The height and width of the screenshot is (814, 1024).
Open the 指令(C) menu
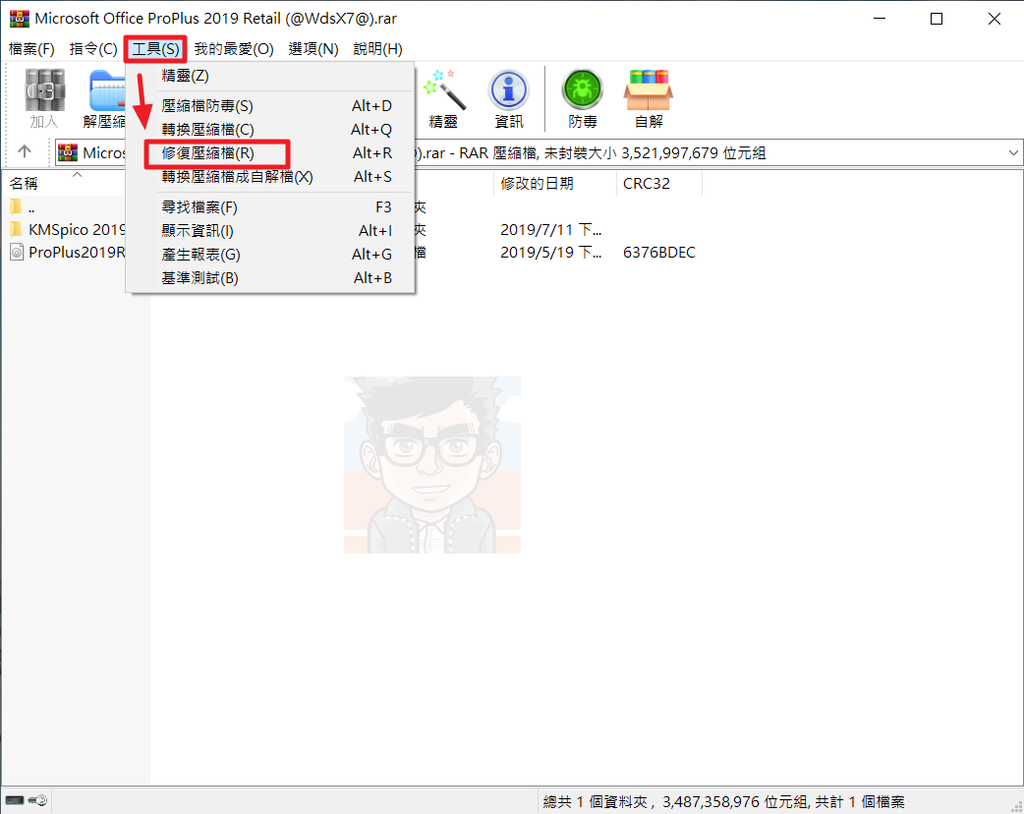point(93,49)
